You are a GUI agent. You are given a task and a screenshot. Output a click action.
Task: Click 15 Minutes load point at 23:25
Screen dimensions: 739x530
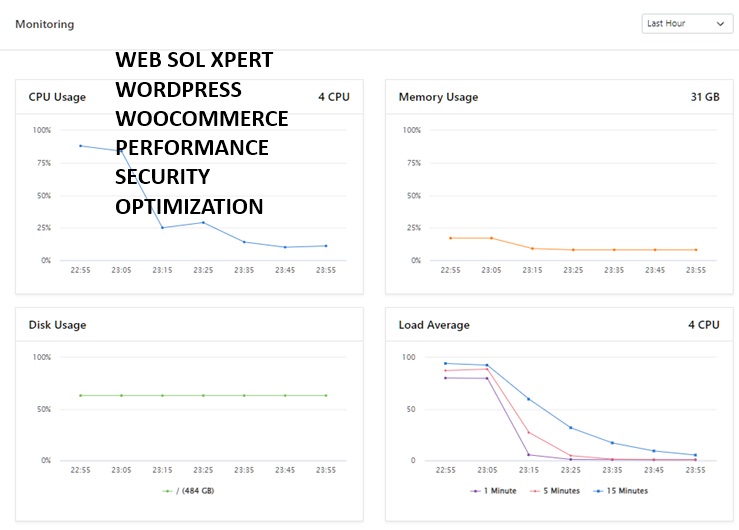point(570,428)
